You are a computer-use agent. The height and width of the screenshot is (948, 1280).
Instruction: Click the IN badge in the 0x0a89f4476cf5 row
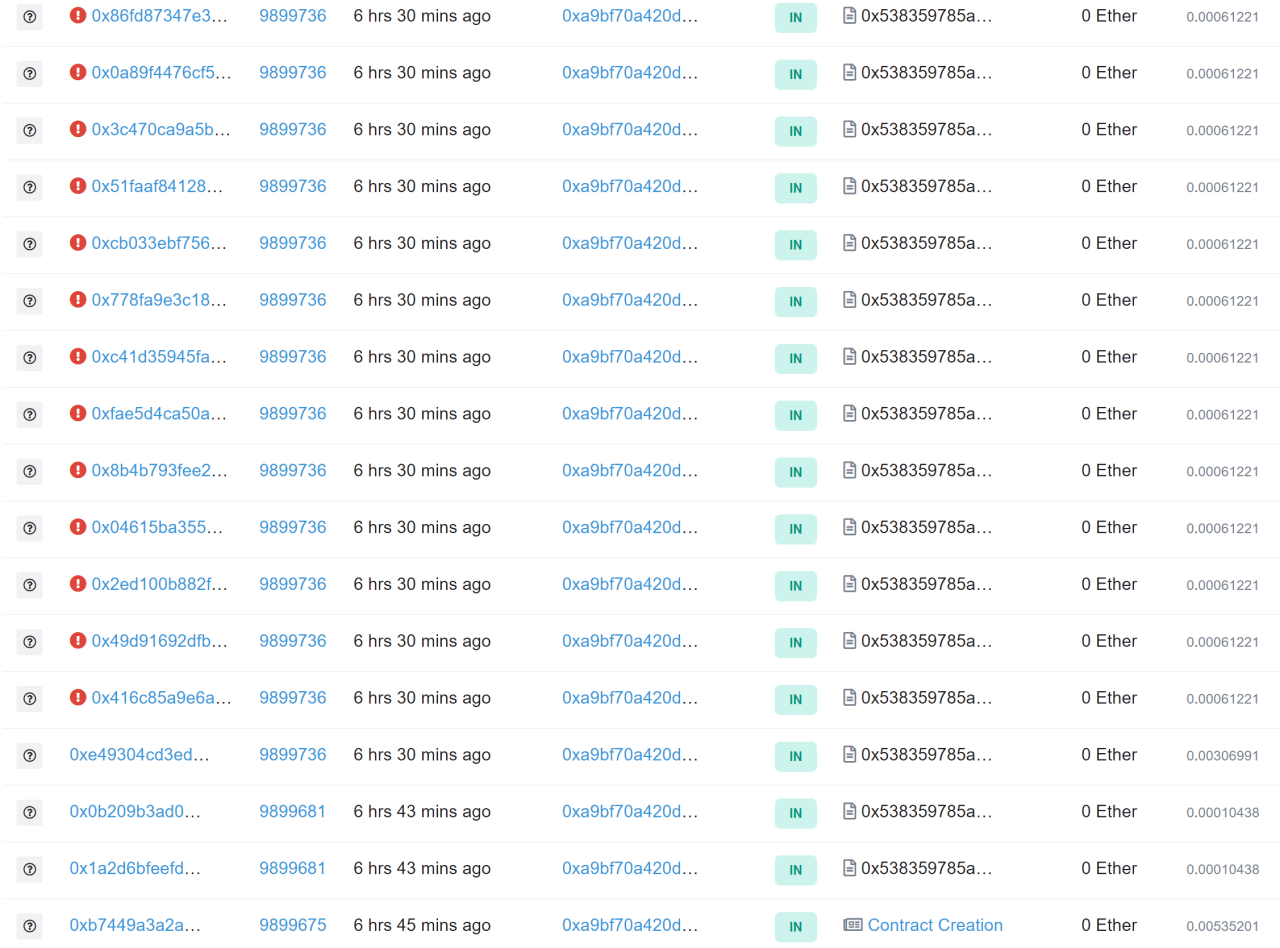(796, 74)
